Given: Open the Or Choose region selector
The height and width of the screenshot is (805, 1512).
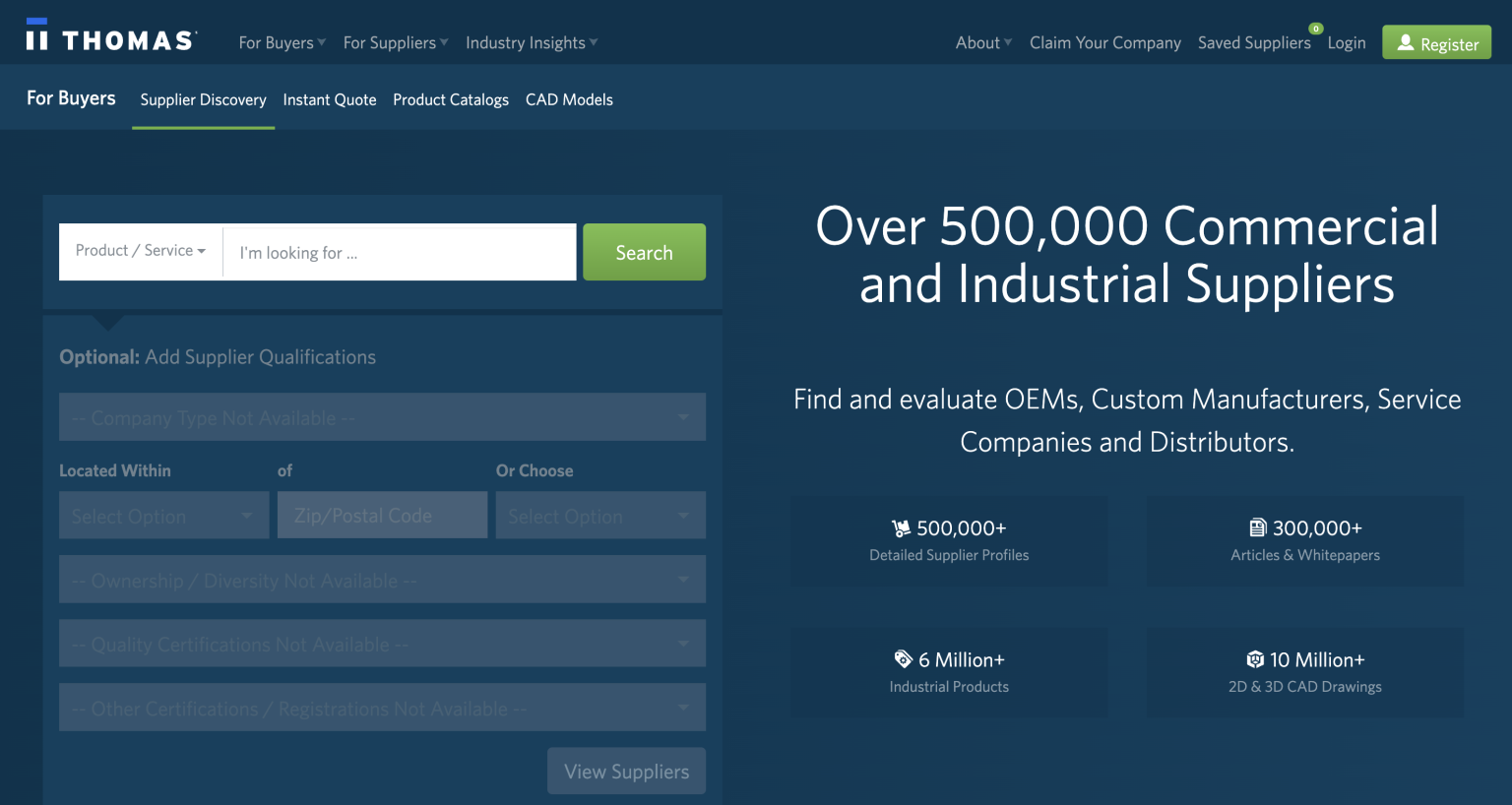Looking at the screenshot, I should click(x=600, y=515).
